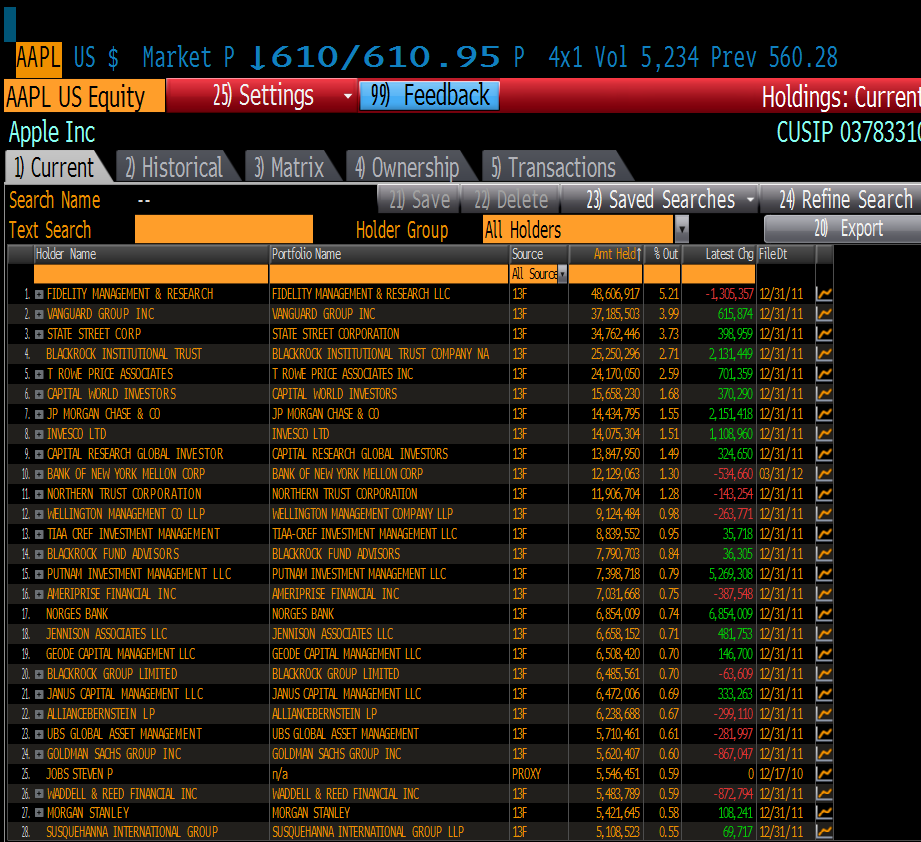Switch to the Ownership tab

(x=407, y=168)
